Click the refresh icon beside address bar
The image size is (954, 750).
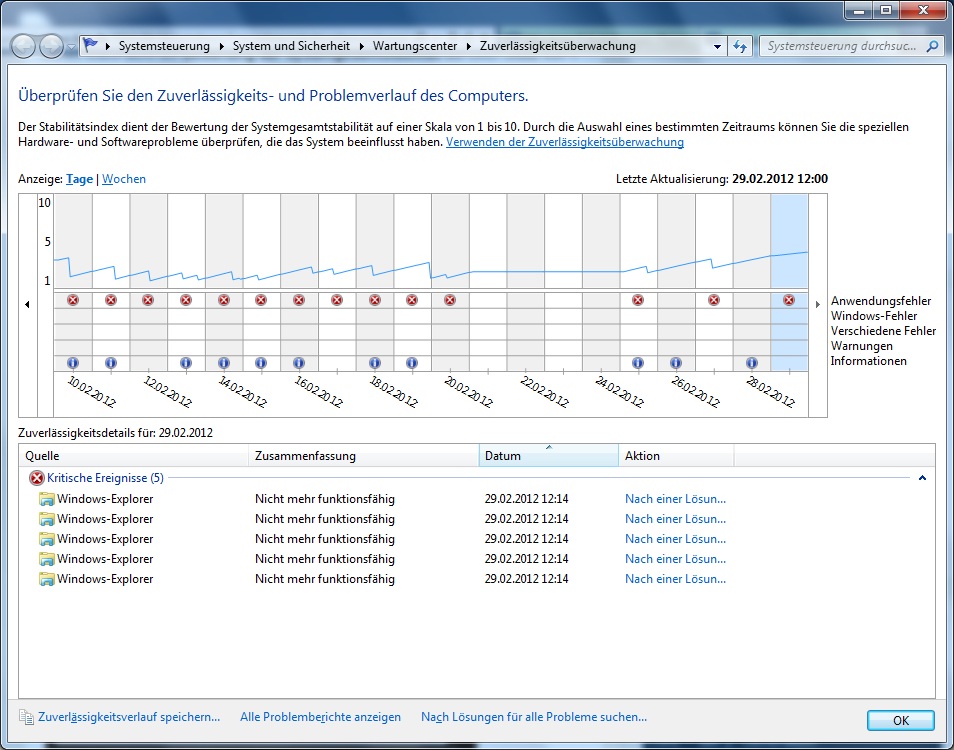[x=741, y=46]
